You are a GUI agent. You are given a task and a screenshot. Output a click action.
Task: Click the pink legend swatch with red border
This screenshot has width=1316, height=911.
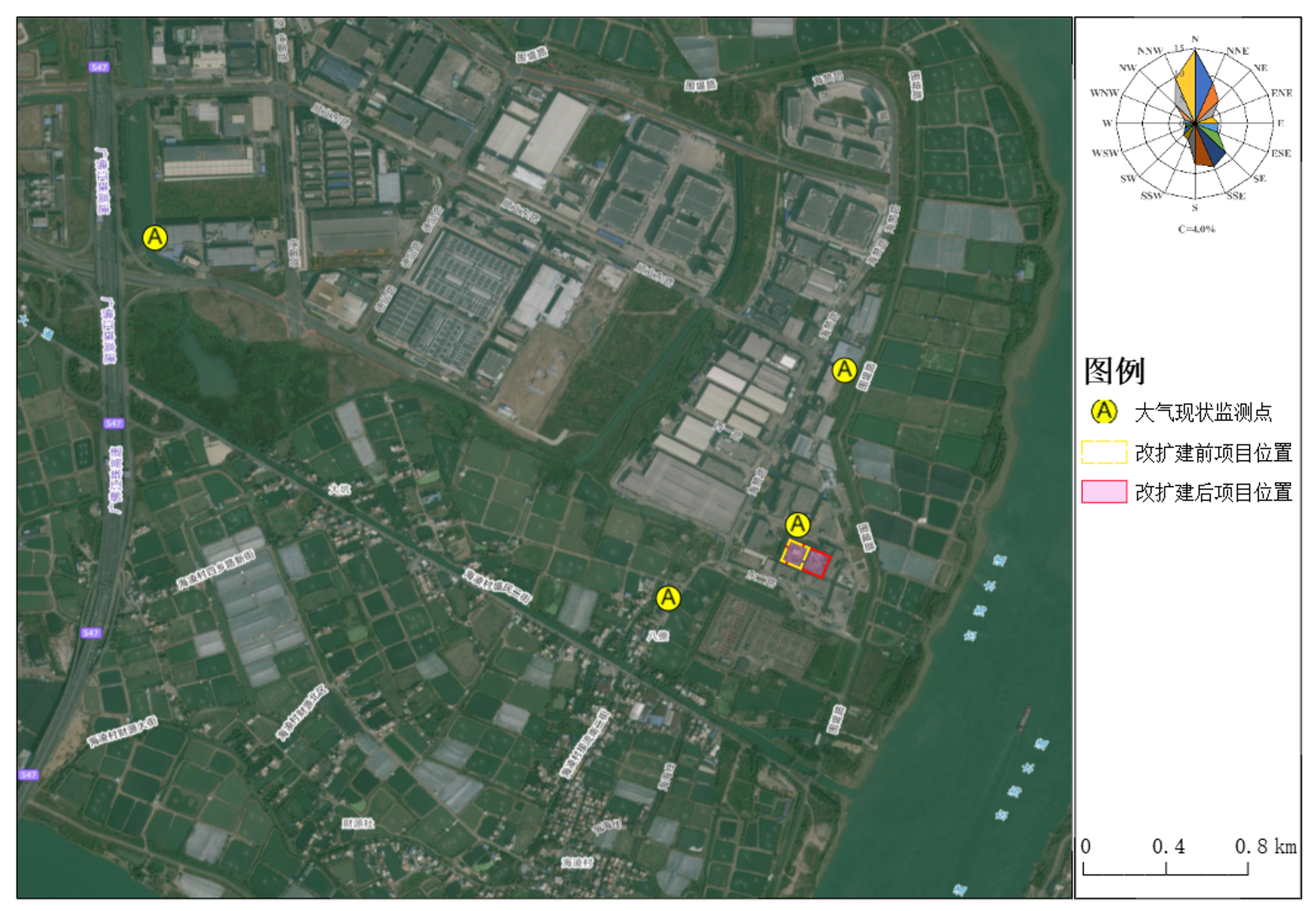[1104, 492]
